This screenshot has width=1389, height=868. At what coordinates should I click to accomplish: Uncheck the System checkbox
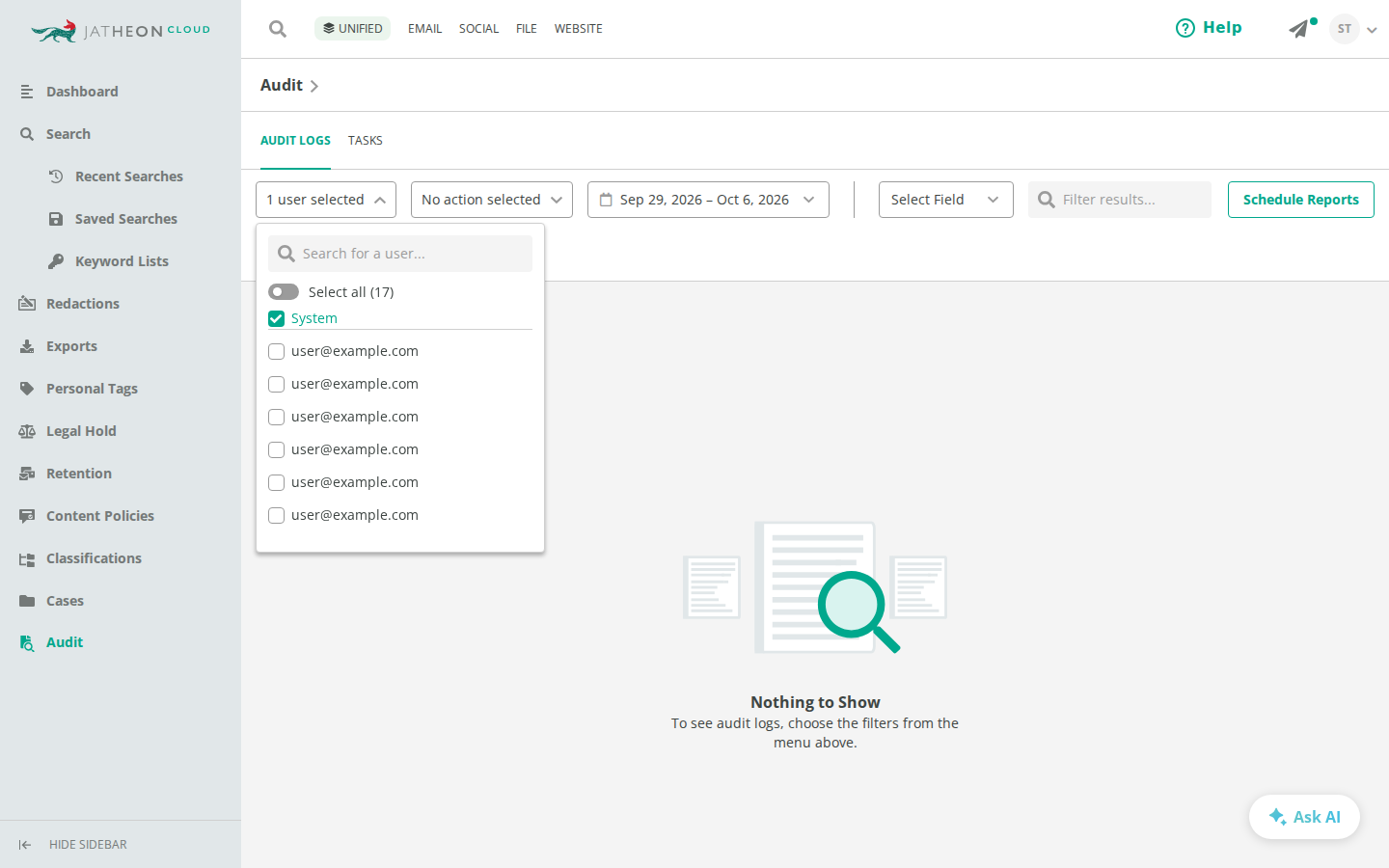[276, 318]
